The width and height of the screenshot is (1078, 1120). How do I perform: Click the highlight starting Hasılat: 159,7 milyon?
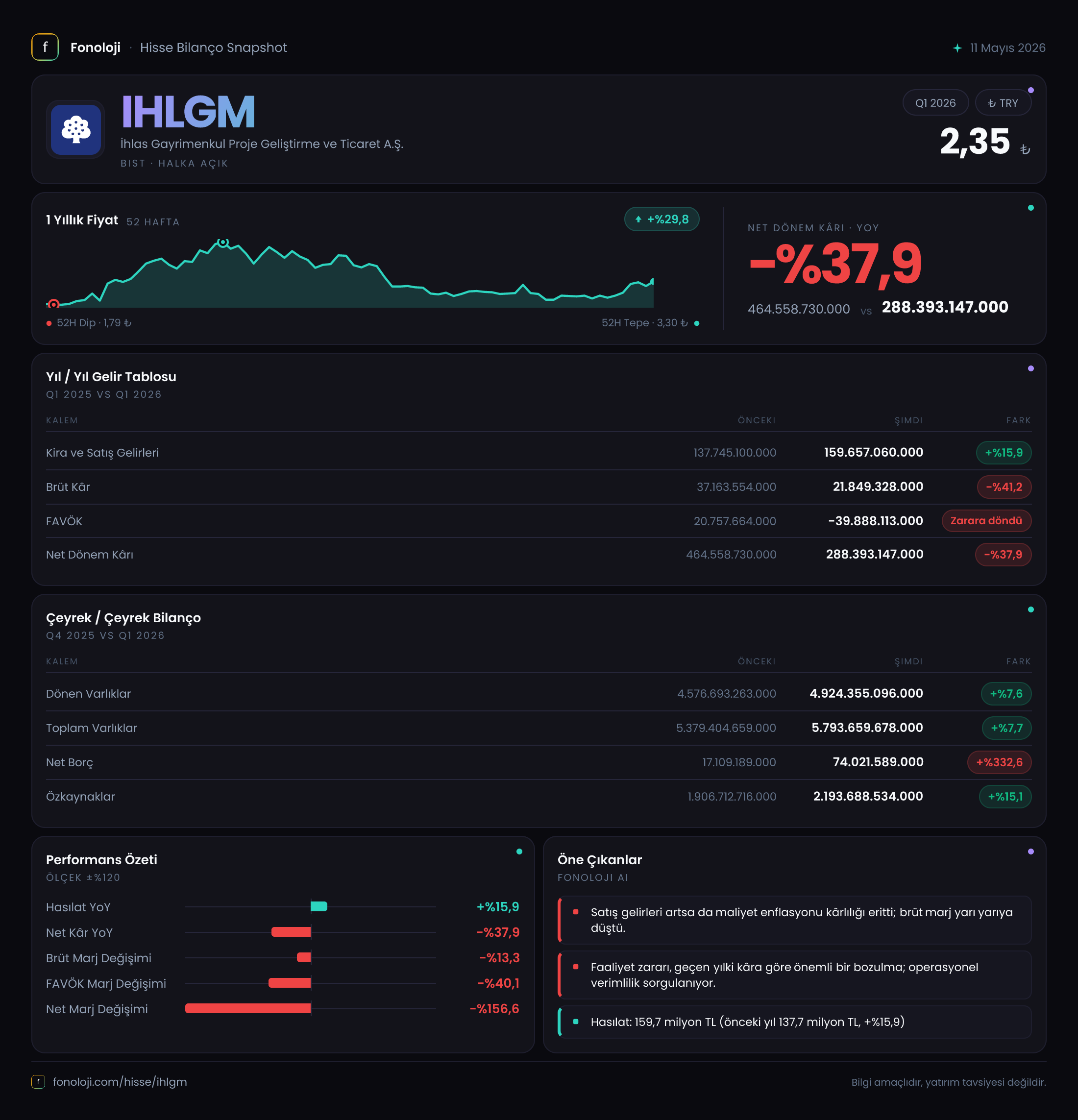(x=795, y=1022)
